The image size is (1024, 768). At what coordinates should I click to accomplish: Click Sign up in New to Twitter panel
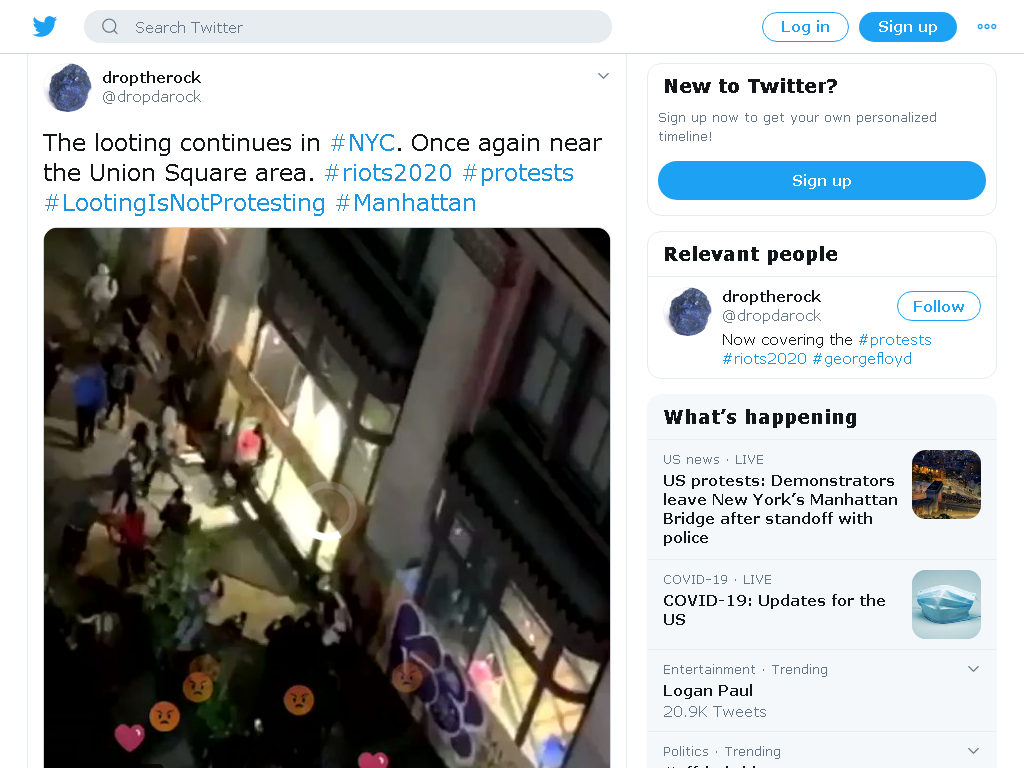pyautogui.click(x=821, y=180)
